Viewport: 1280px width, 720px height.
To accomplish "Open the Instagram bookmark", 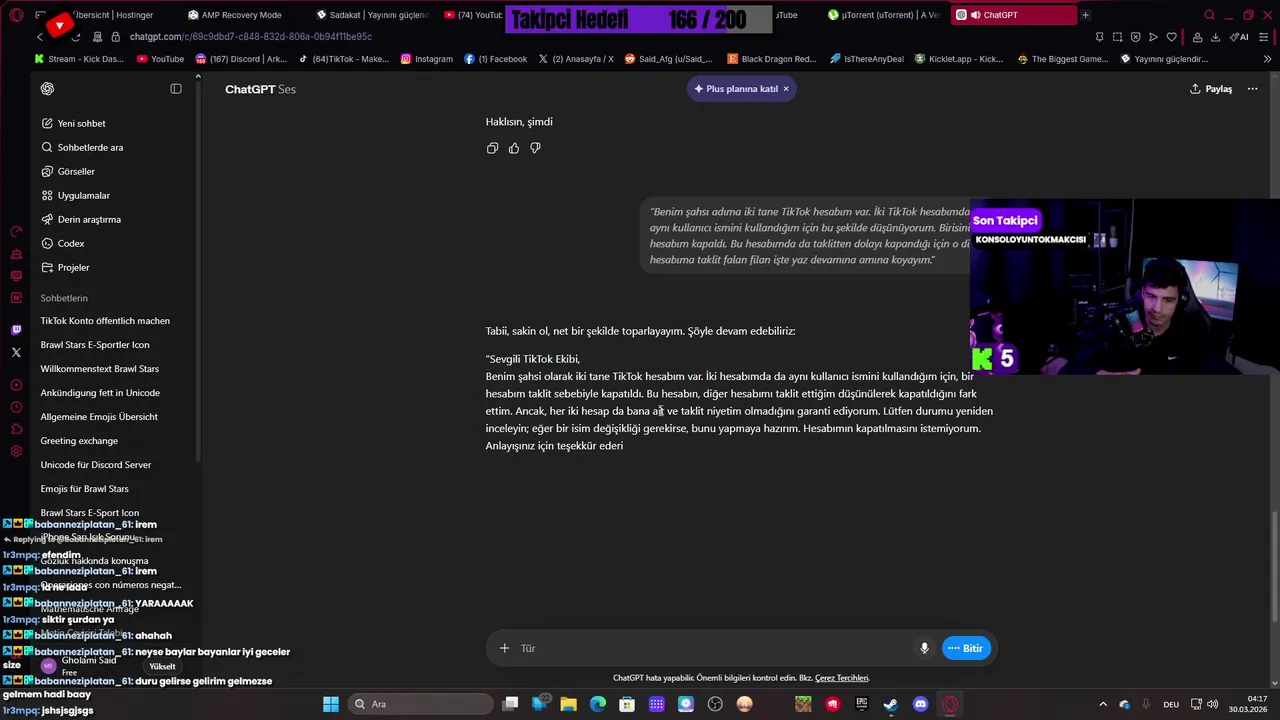I will [x=427, y=59].
